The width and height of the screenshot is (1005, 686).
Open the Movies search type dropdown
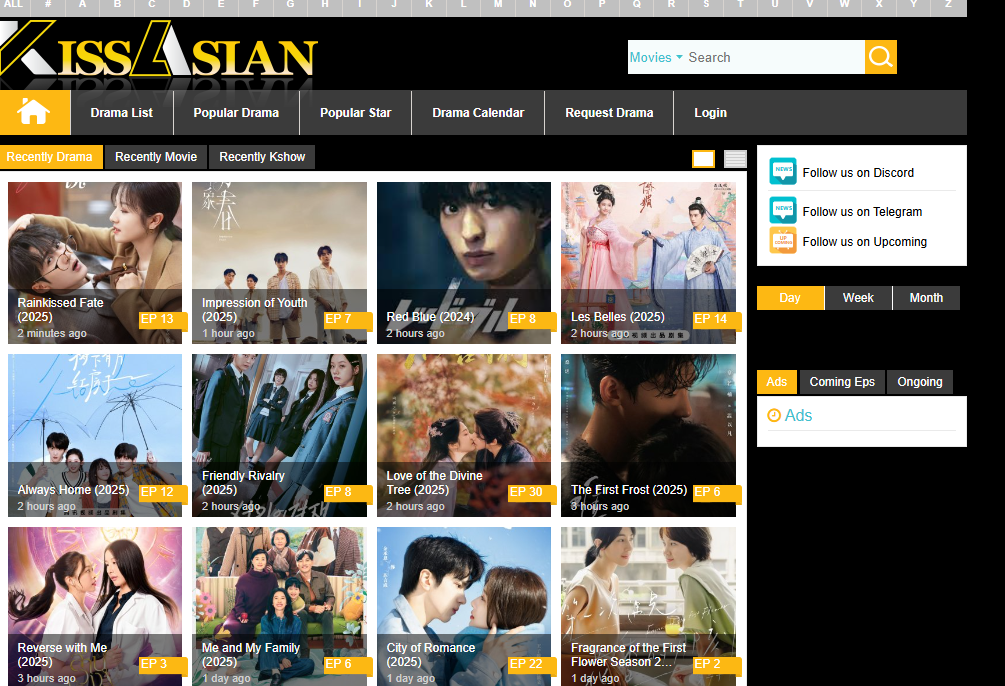pyautogui.click(x=656, y=58)
